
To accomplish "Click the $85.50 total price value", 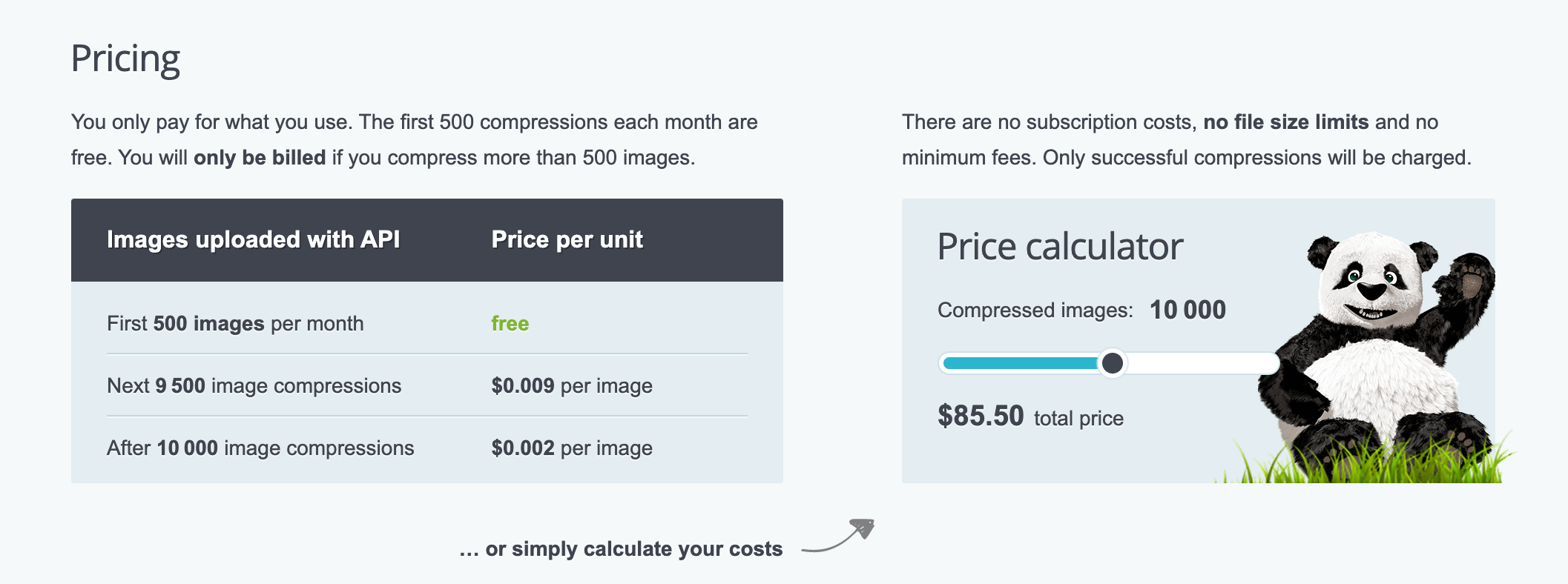I will click(x=981, y=416).
